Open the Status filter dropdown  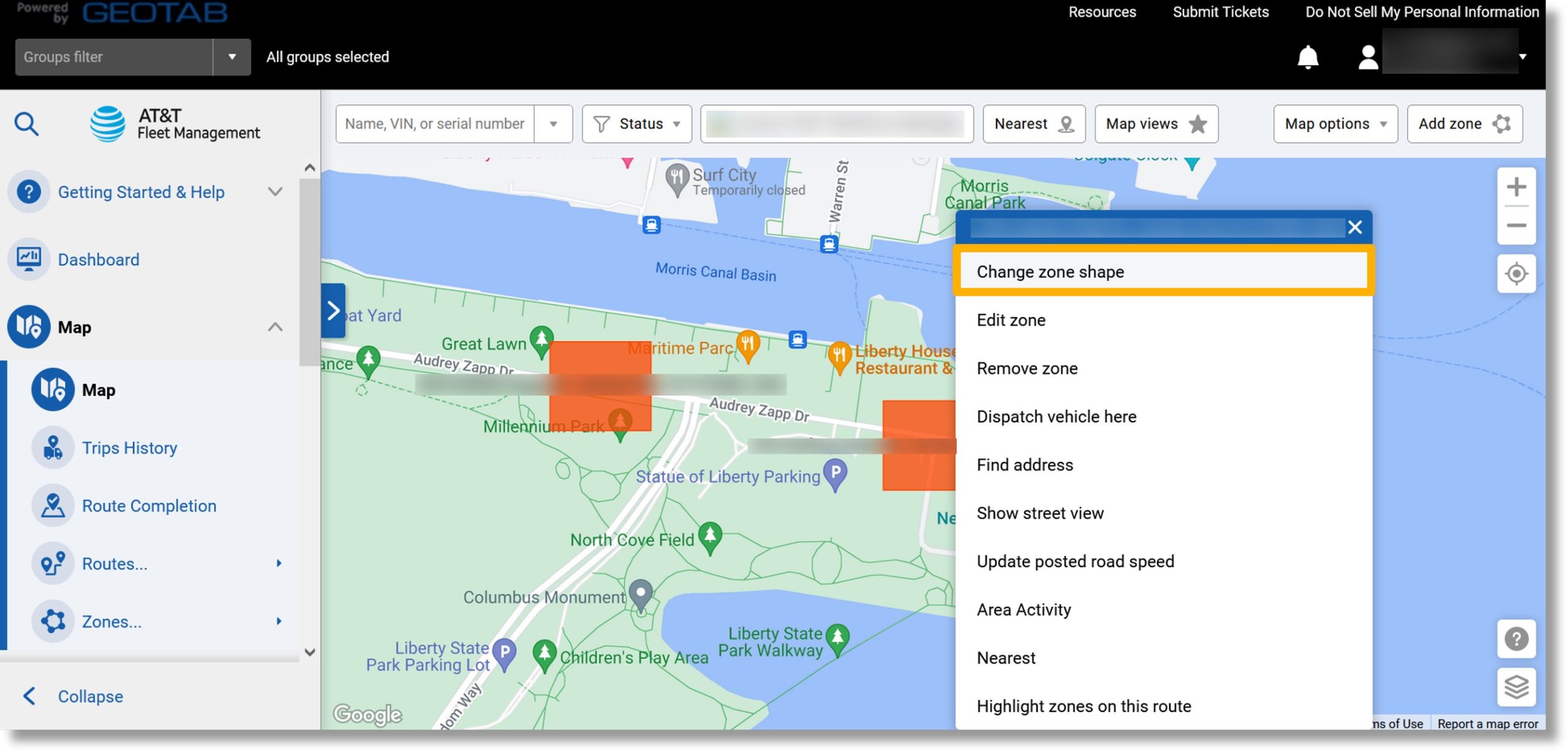pos(636,124)
